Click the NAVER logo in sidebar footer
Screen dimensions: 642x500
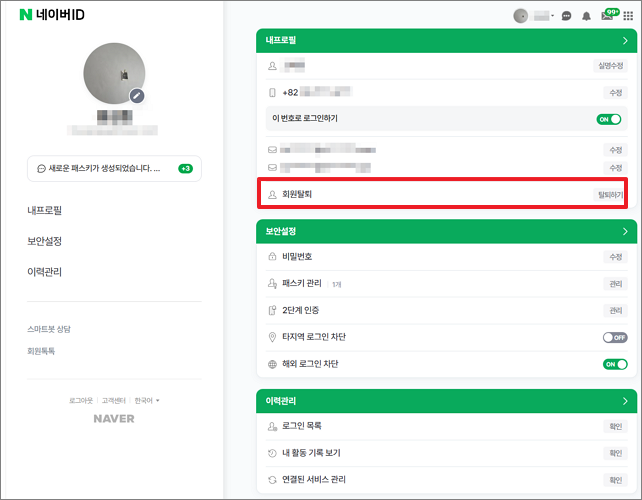point(113,418)
